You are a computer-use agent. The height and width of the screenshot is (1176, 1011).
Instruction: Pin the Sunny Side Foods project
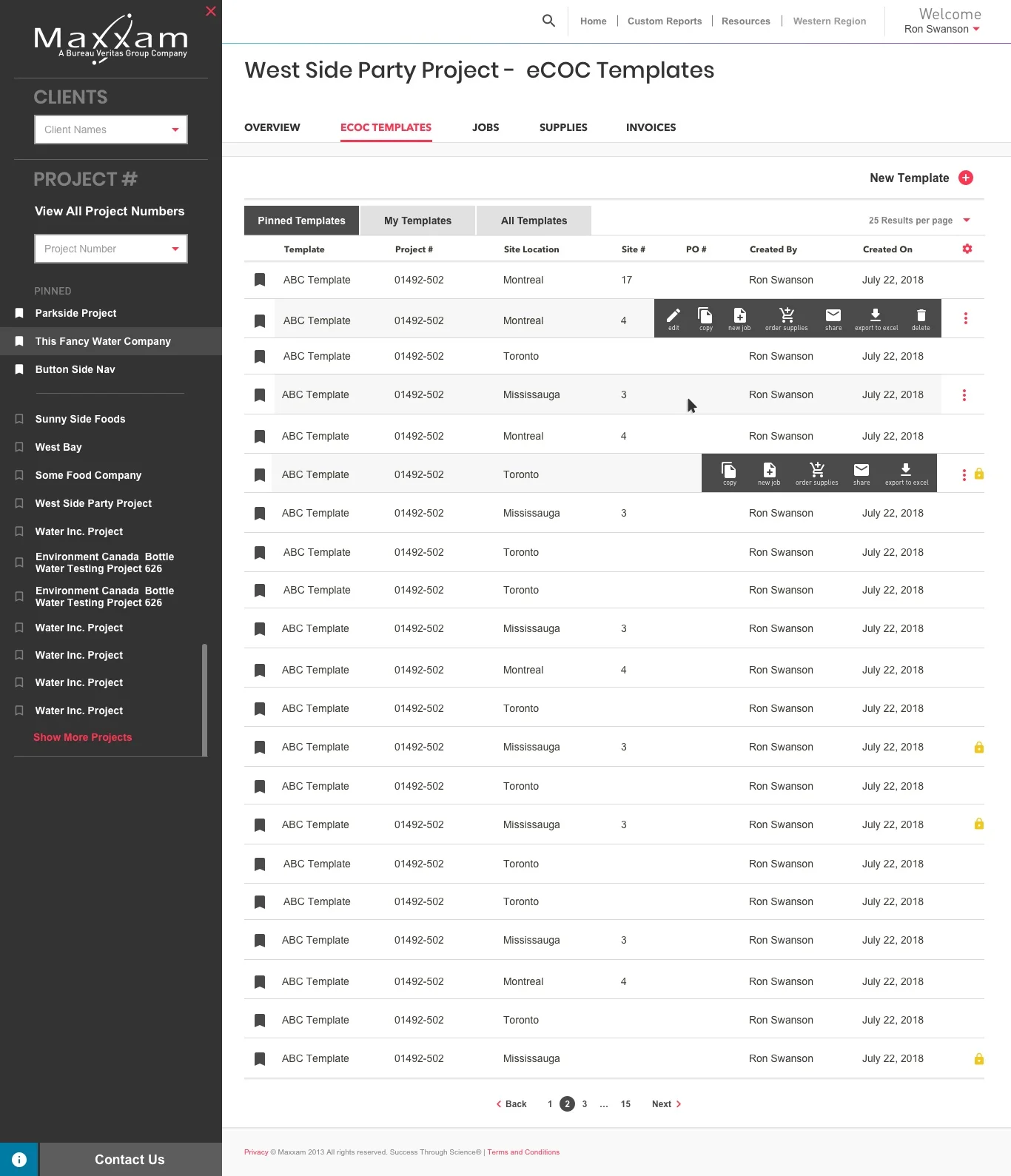(19, 419)
